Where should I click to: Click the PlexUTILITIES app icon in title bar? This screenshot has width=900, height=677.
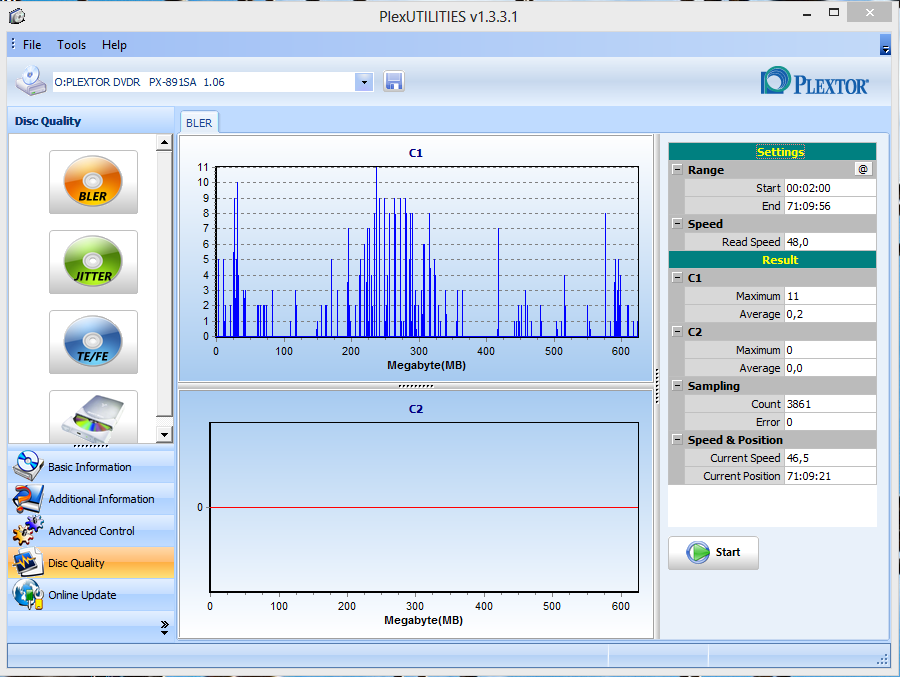click(17, 16)
